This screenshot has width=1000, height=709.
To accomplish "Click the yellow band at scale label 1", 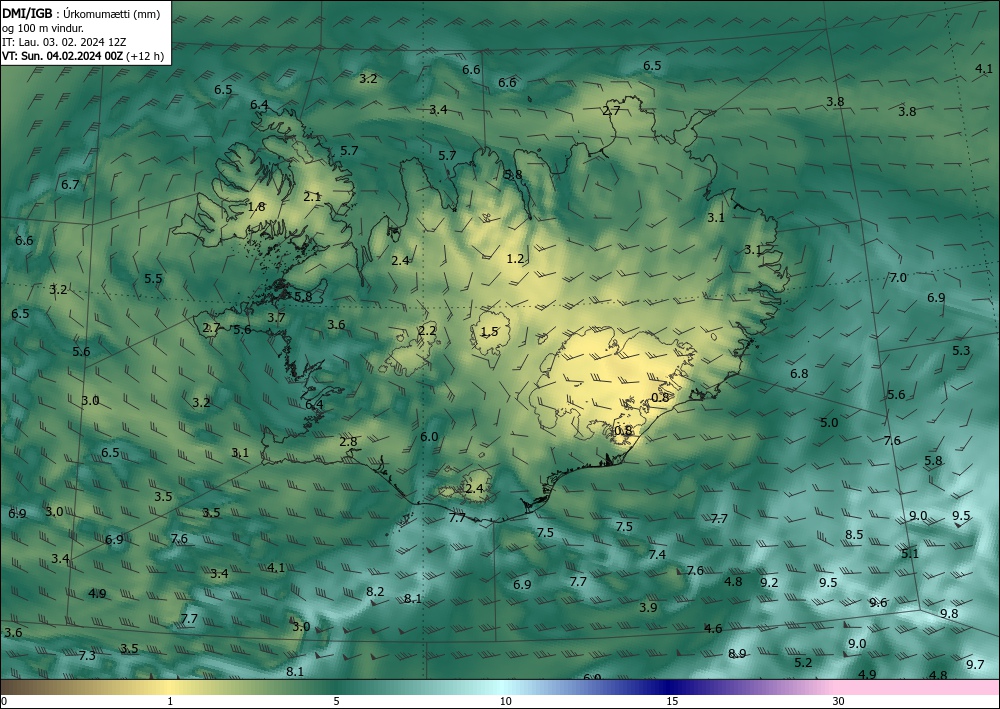I will point(170,687).
